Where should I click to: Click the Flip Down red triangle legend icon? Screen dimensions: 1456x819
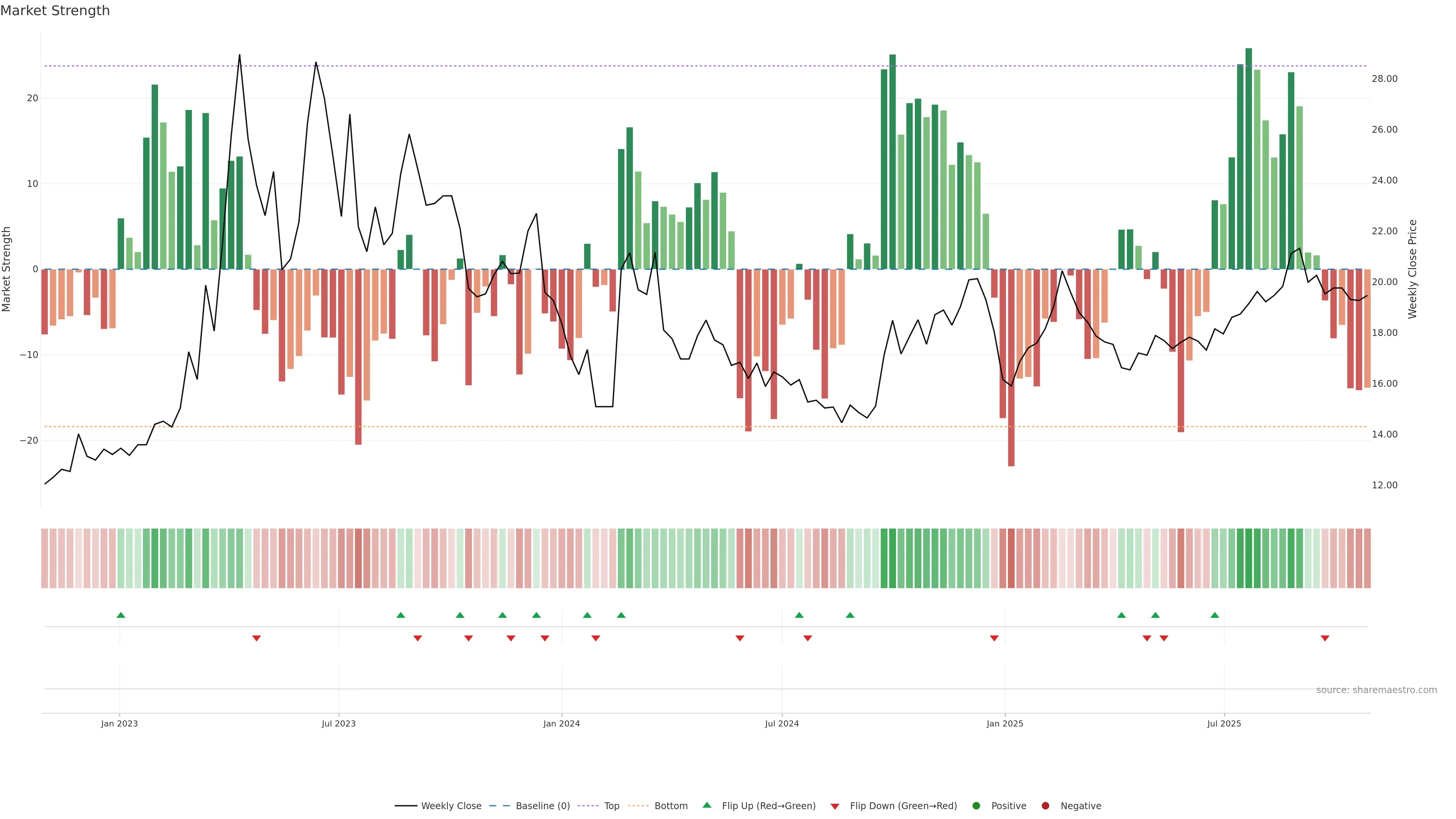click(x=835, y=806)
